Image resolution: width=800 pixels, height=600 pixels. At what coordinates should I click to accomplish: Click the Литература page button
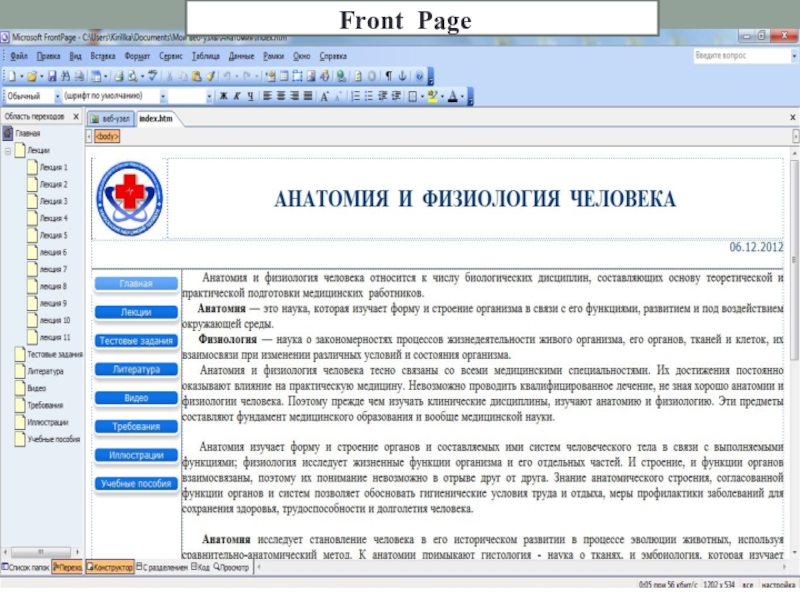[x=136, y=369]
